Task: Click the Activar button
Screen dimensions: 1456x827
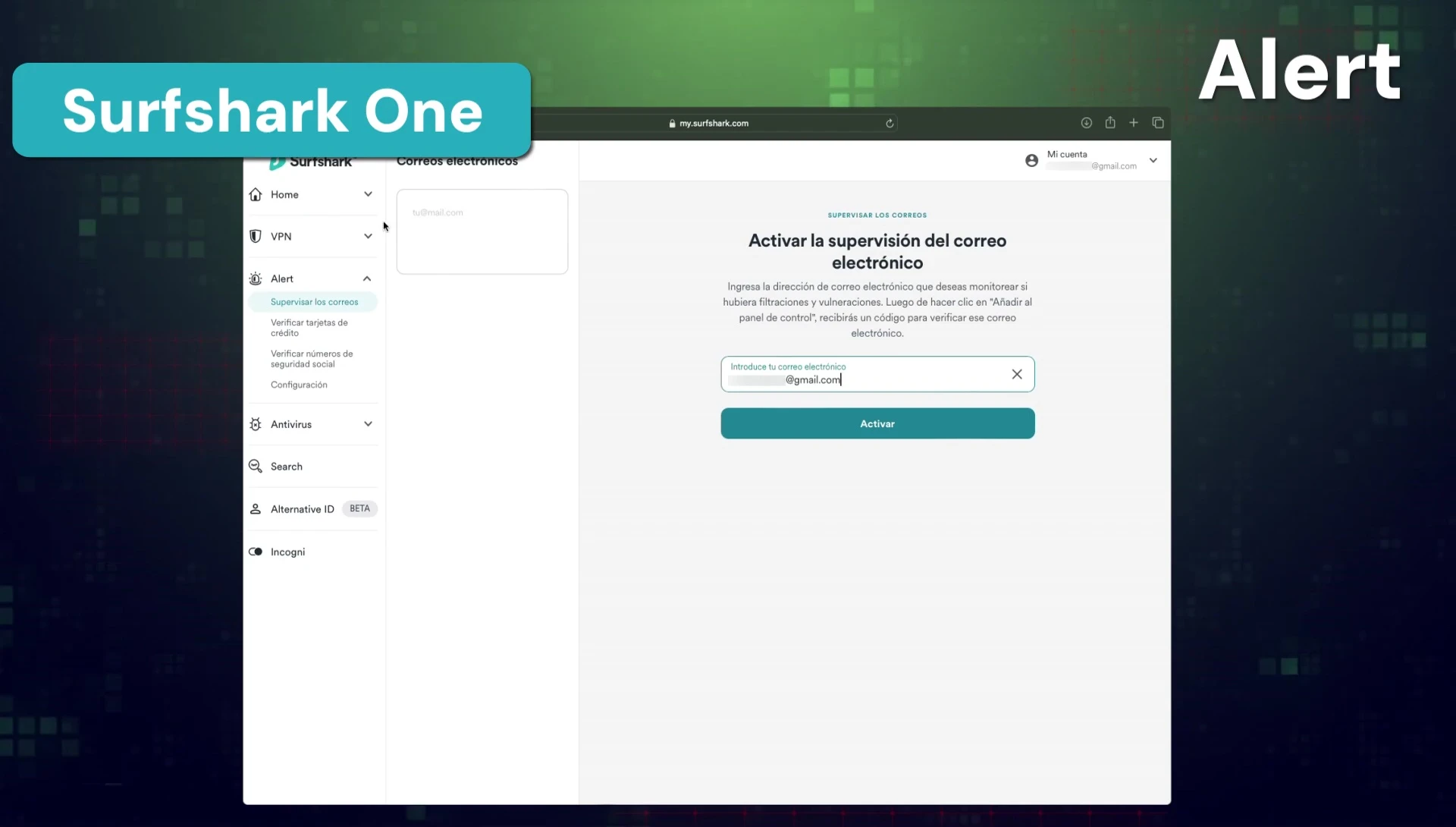Action: [877, 423]
